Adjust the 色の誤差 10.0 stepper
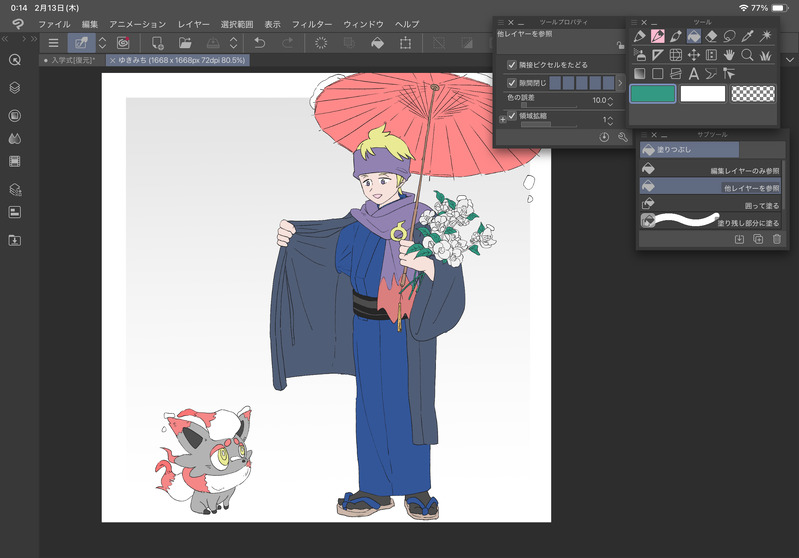This screenshot has height=558, width=799. pos(610,100)
